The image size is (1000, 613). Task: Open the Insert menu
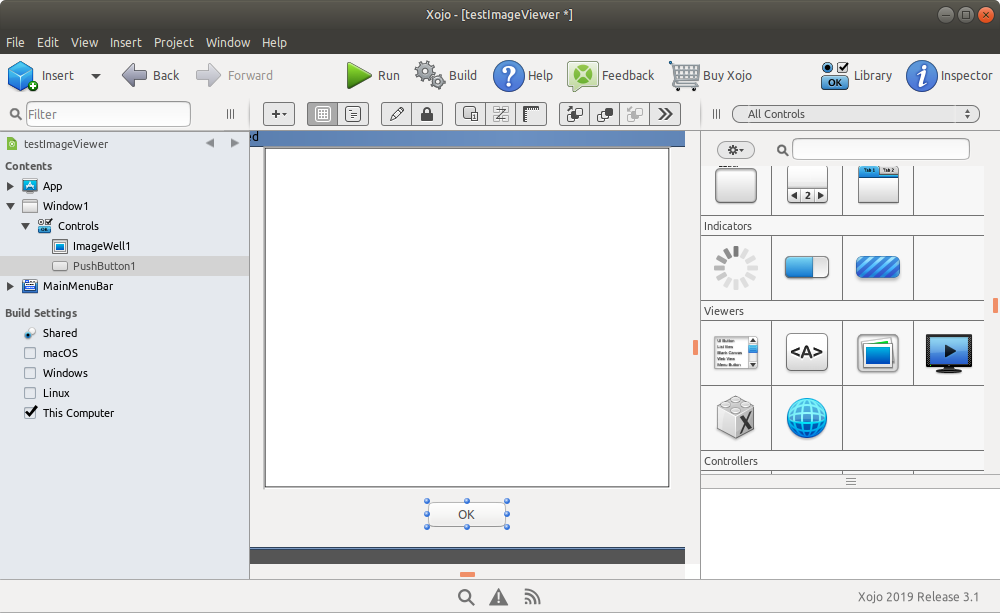126,43
